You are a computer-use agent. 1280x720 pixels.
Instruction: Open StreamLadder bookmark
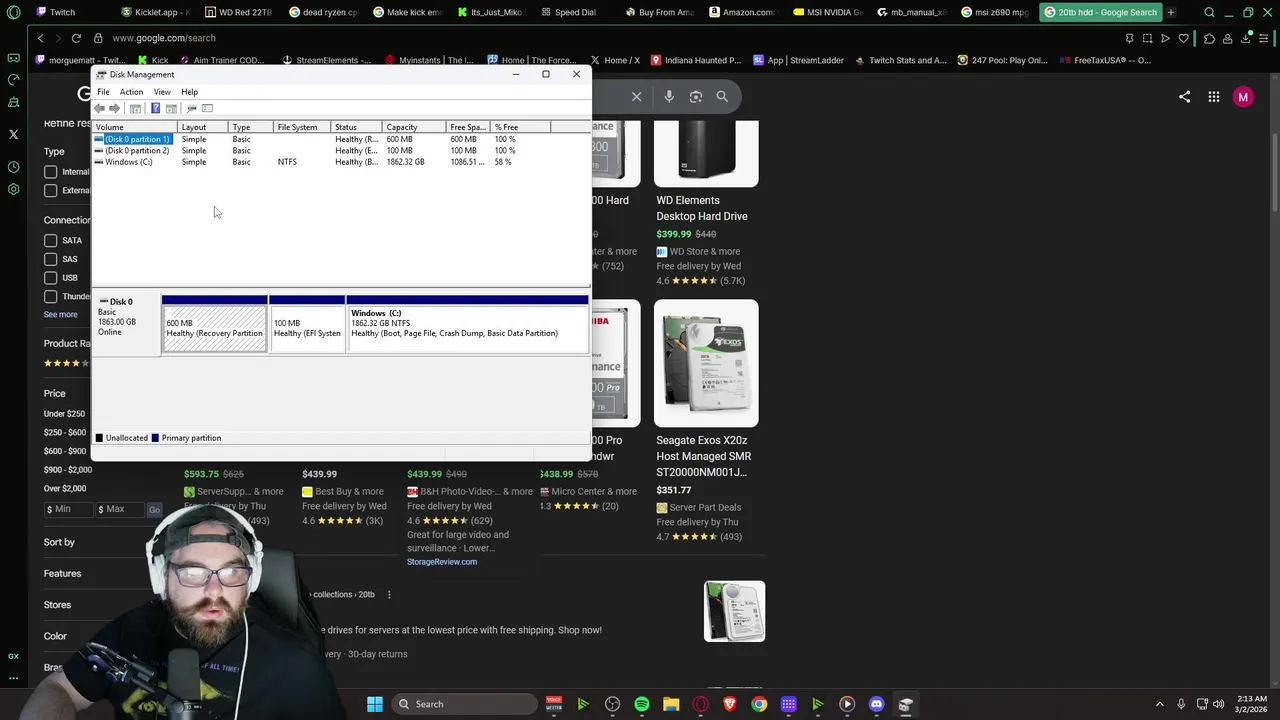click(x=798, y=60)
